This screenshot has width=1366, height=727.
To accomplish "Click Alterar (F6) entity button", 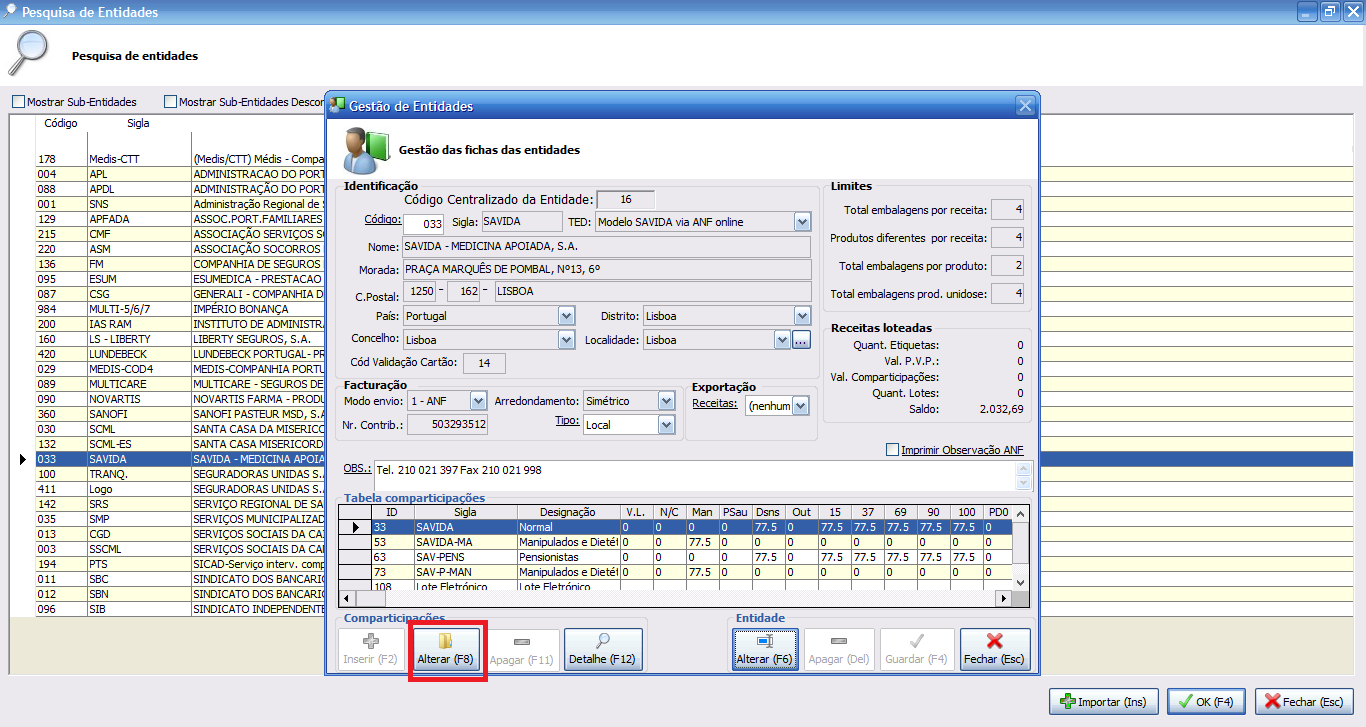I will (765, 649).
